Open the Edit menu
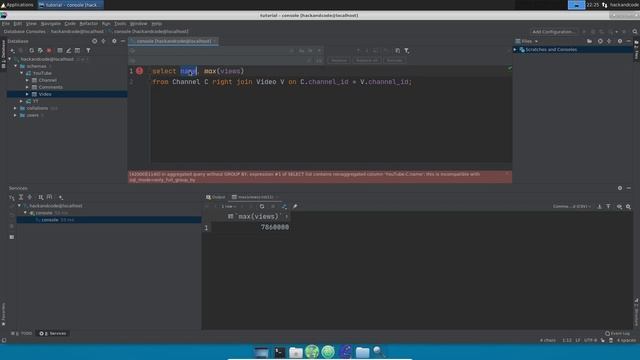 [18, 24]
